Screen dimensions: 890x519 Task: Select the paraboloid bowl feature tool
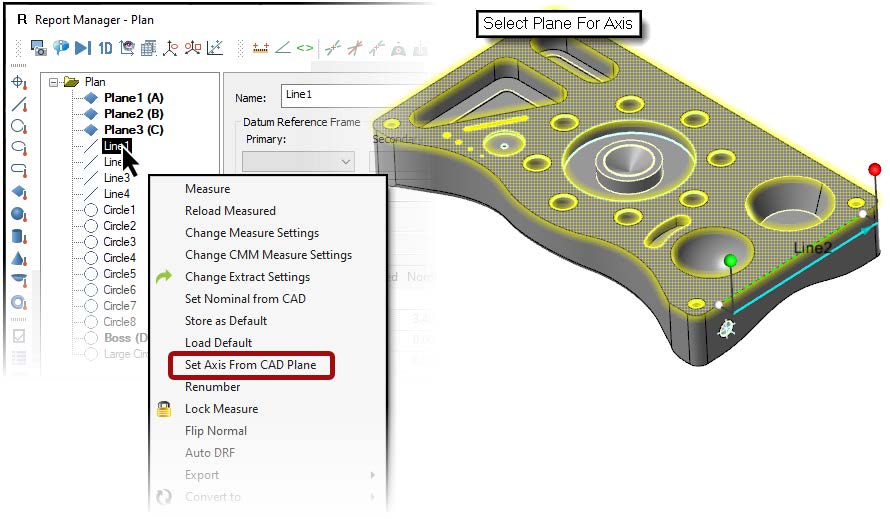point(19,280)
